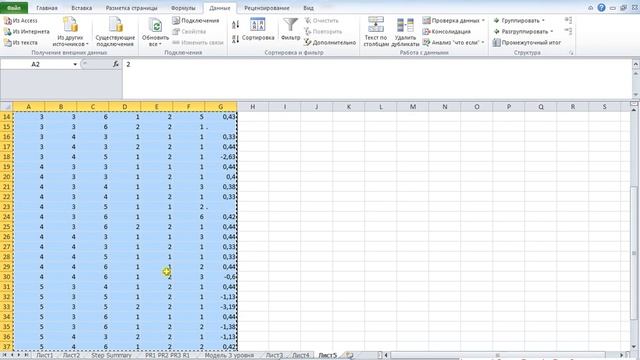Hide detail icon in Структура group
This screenshot has height=360, width=640.
(x=568, y=31)
